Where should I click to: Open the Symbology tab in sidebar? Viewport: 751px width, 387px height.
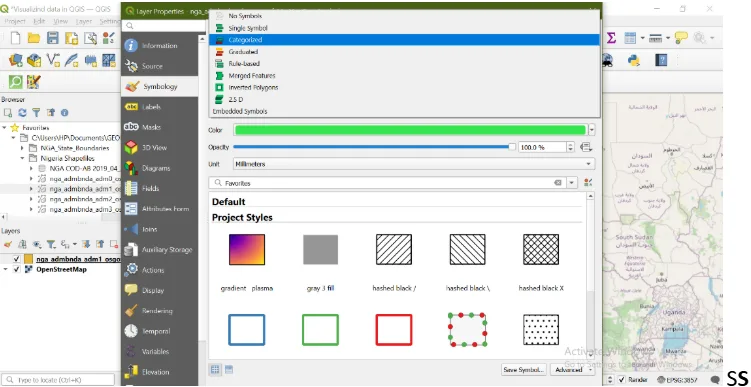click(x=159, y=87)
